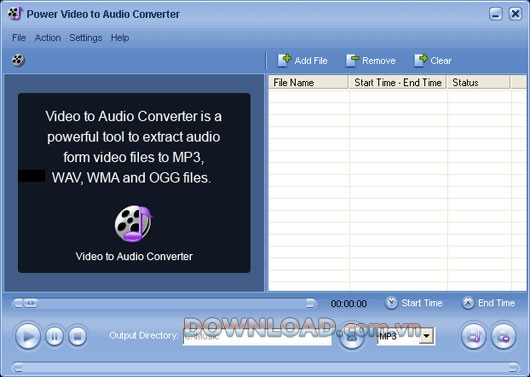
Task: Click the 00:00:00 time display
Action: tap(348, 303)
